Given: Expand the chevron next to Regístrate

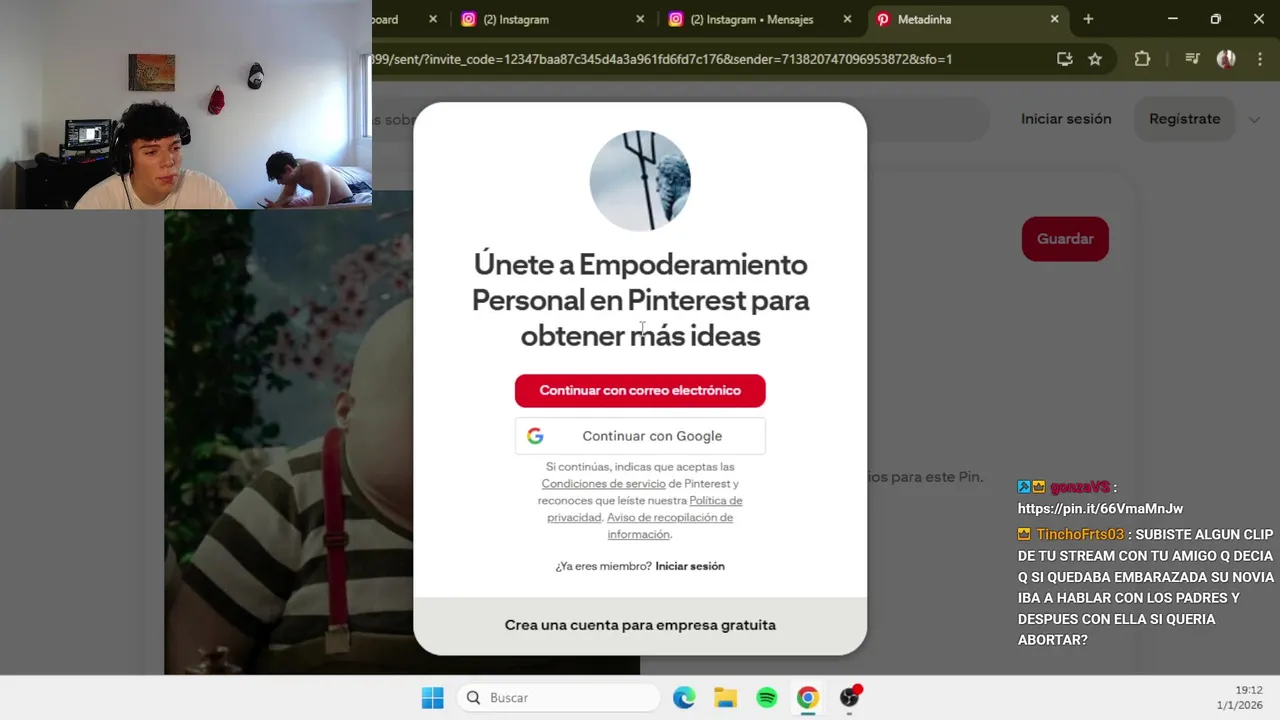Looking at the screenshot, I should pos(1254,120).
